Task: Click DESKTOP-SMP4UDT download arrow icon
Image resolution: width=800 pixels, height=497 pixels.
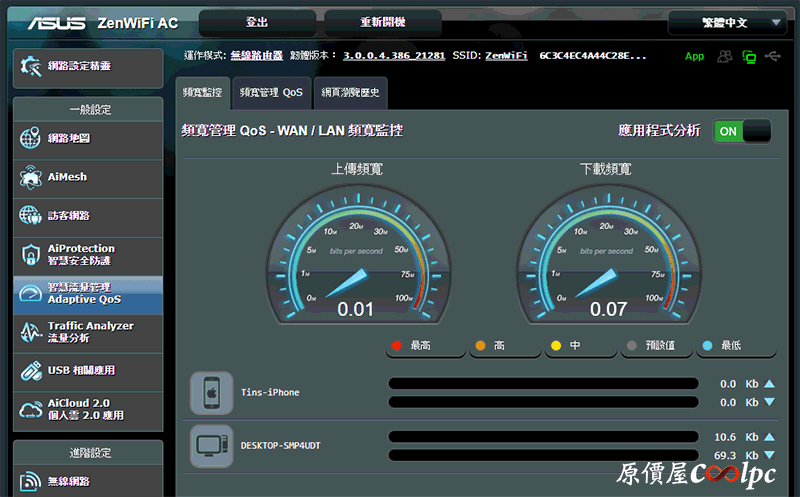Action: click(x=770, y=455)
